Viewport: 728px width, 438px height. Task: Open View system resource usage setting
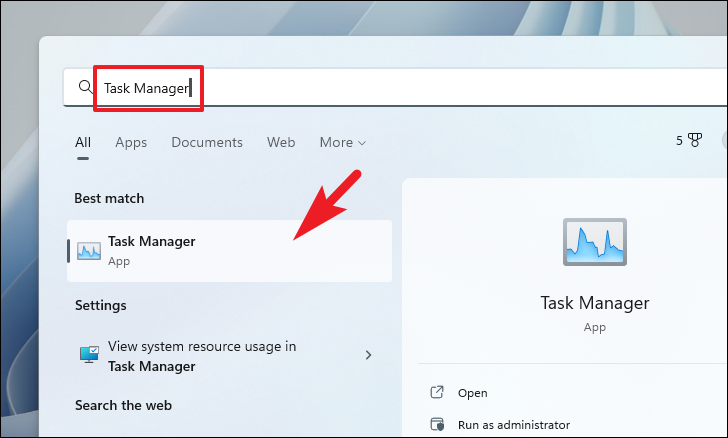229,356
